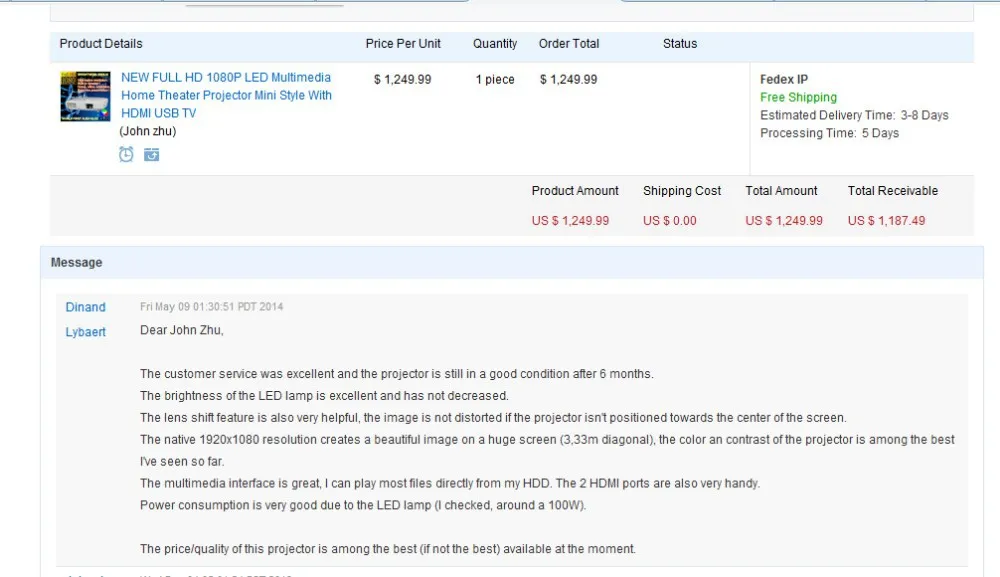Click the Order Total column header
The width and height of the screenshot is (1000, 577).
569,43
